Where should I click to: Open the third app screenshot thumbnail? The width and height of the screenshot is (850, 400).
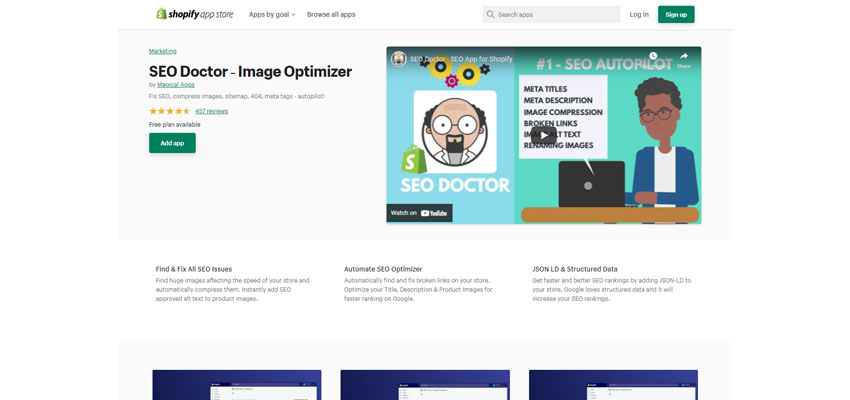613,385
